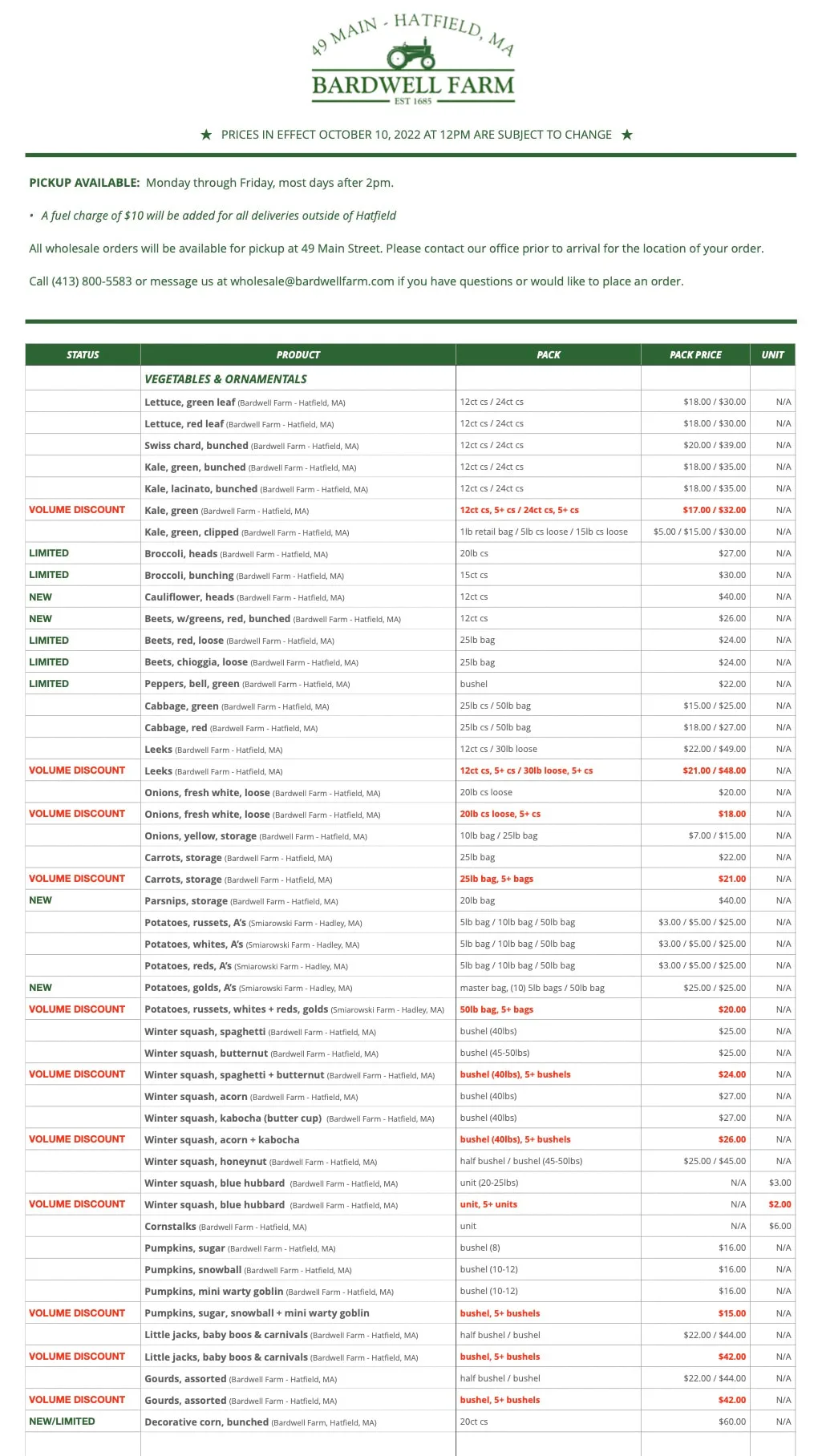Click '20lb cs loose, 5+ cs' onions pack
818x1456 pixels.
(500, 814)
